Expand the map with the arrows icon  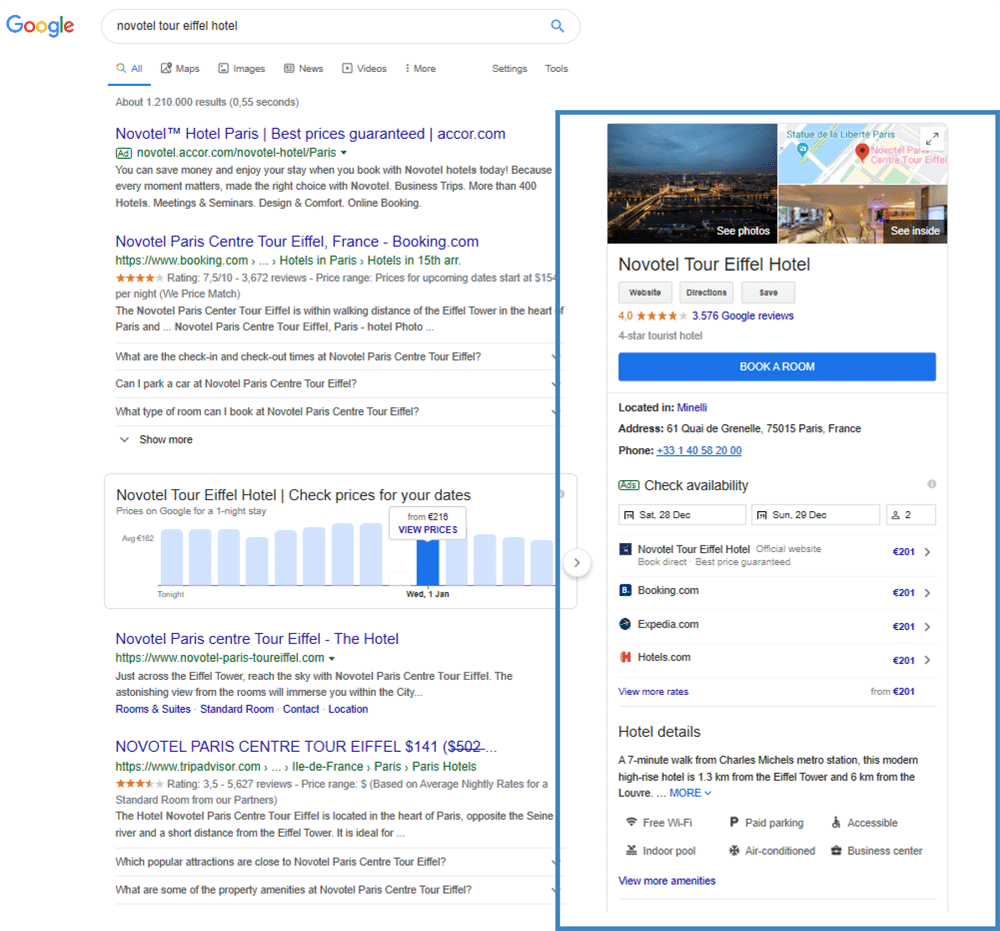[932, 138]
